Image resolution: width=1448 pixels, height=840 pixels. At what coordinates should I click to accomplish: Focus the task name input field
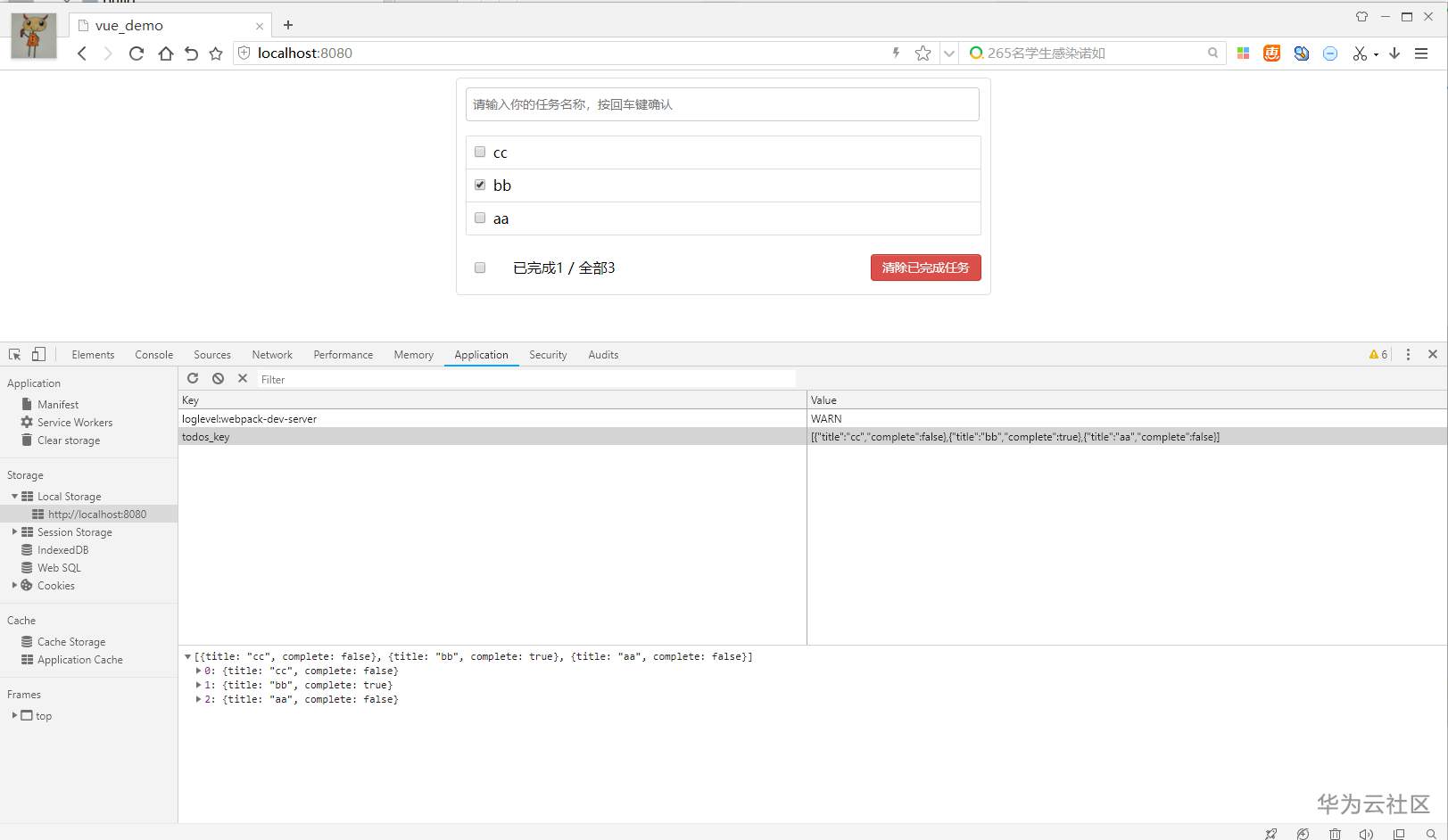(x=723, y=104)
